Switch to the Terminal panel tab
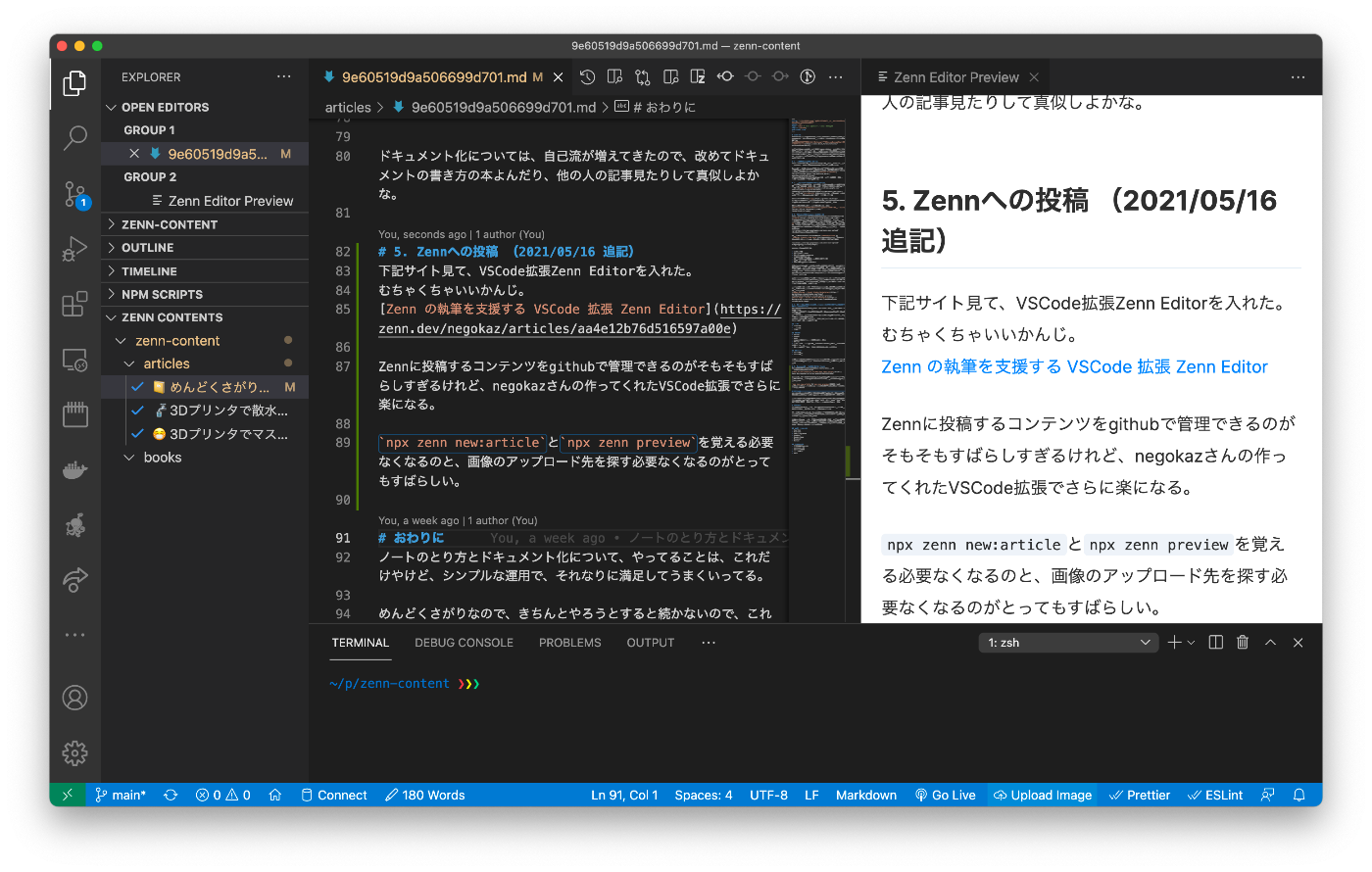 (361, 643)
